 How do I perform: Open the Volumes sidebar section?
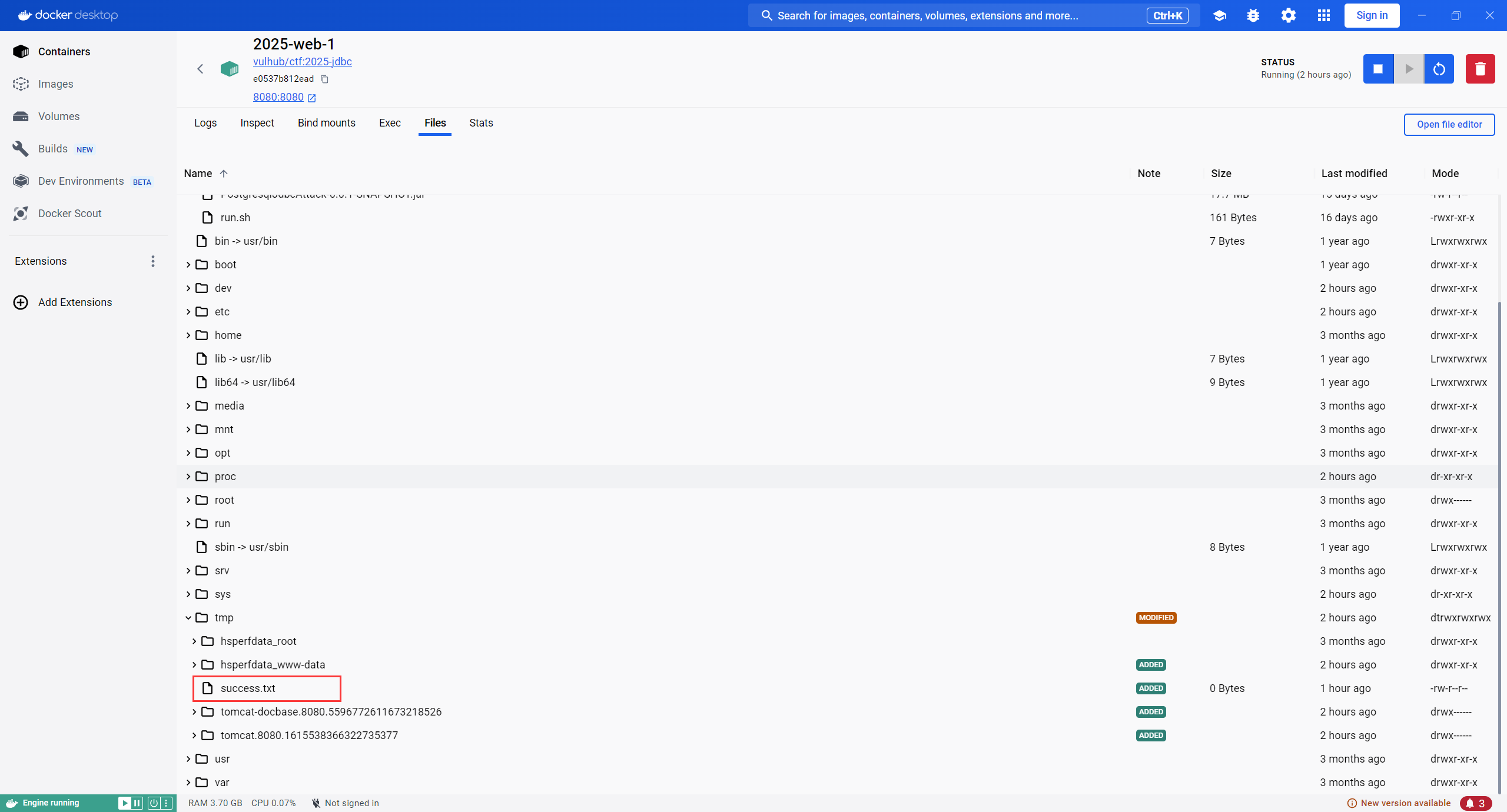coord(58,117)
